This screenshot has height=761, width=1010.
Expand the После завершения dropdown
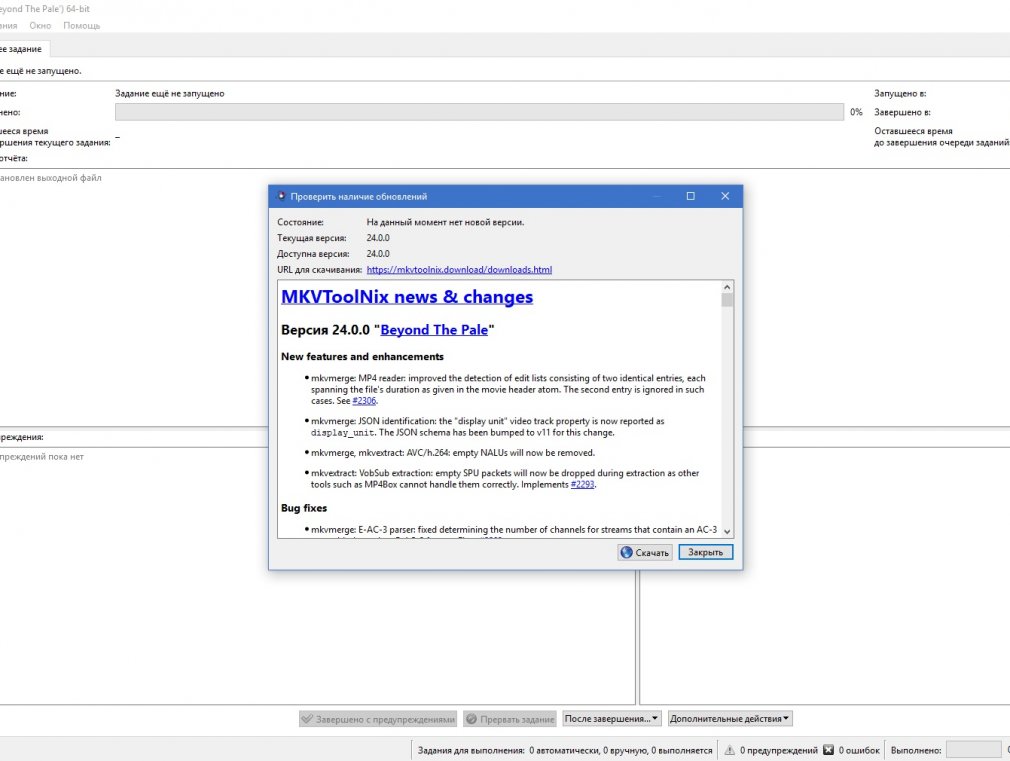(611, 718)
